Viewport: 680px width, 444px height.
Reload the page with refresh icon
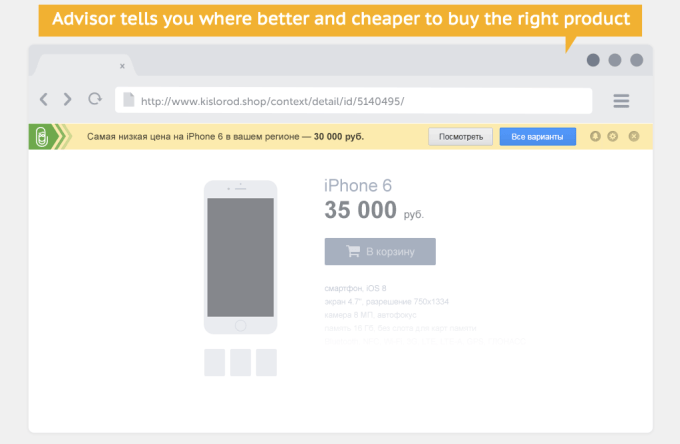click(x=95, y=100)
